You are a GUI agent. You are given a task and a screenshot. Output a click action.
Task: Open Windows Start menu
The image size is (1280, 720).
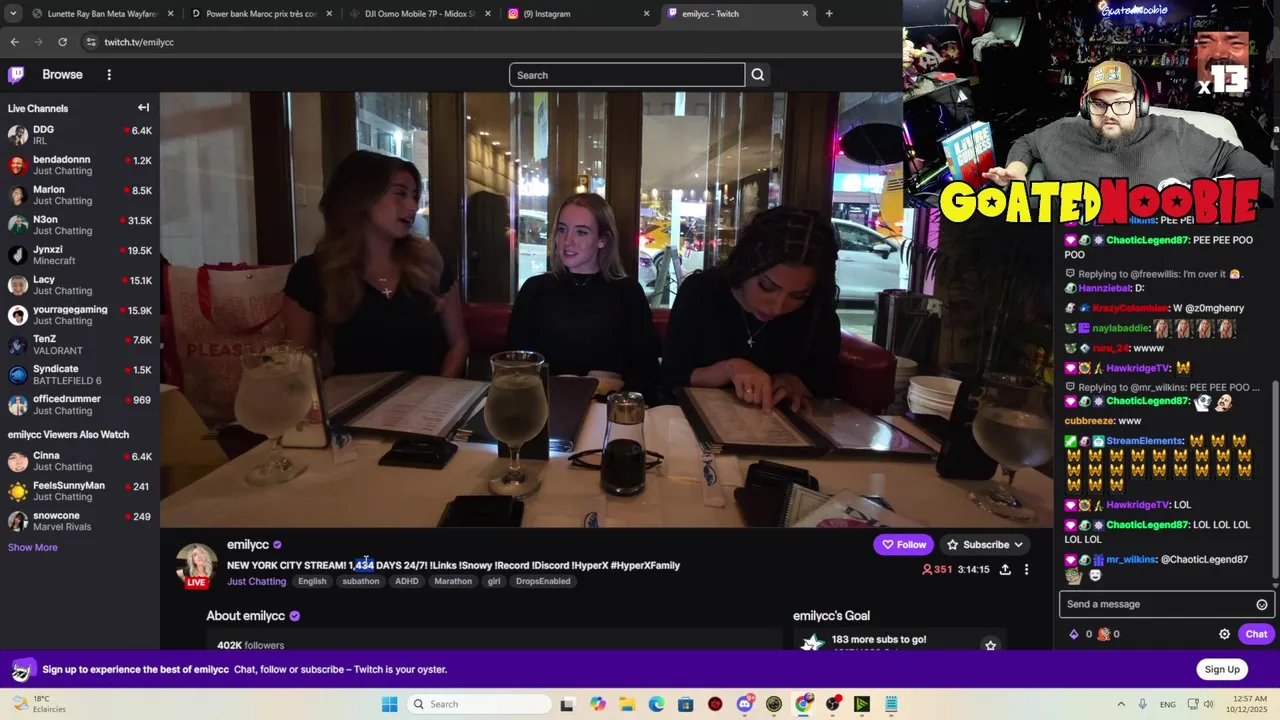coord(390,704)
